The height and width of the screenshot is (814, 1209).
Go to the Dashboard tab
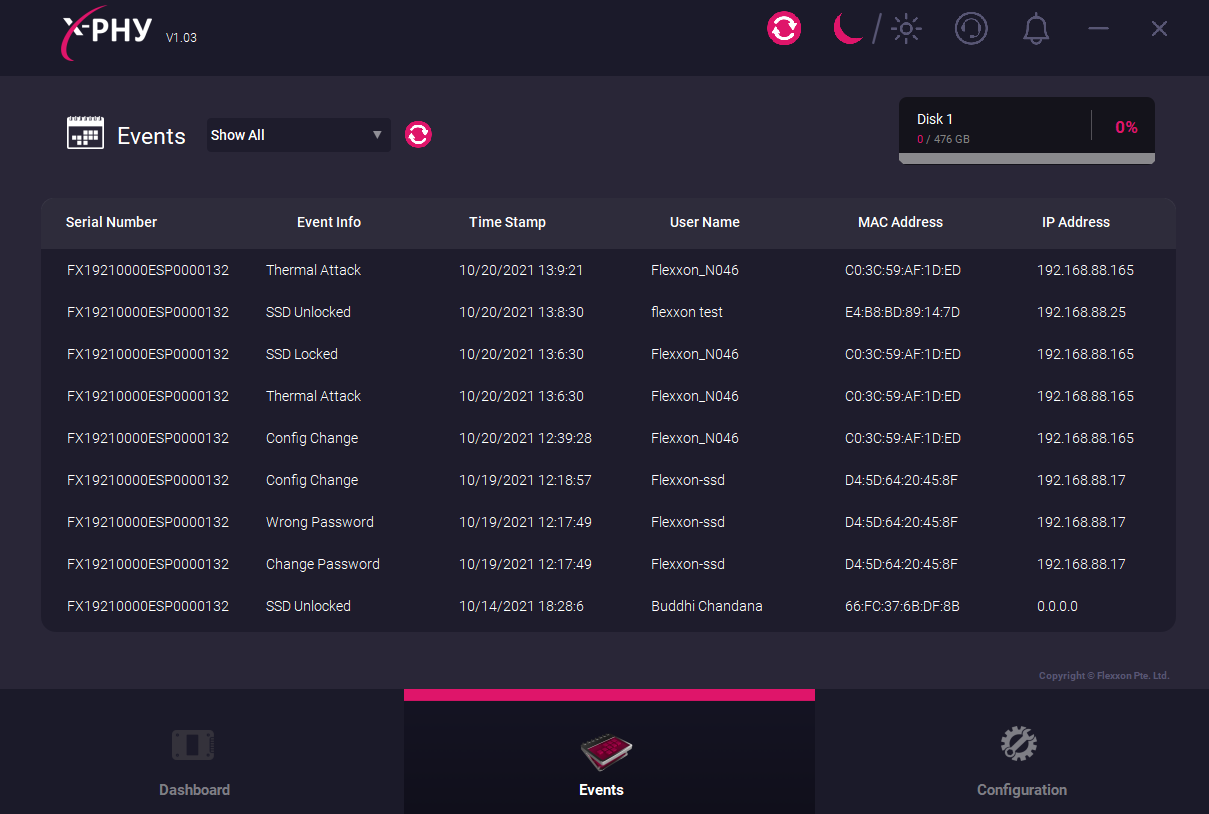click(194, 762)
